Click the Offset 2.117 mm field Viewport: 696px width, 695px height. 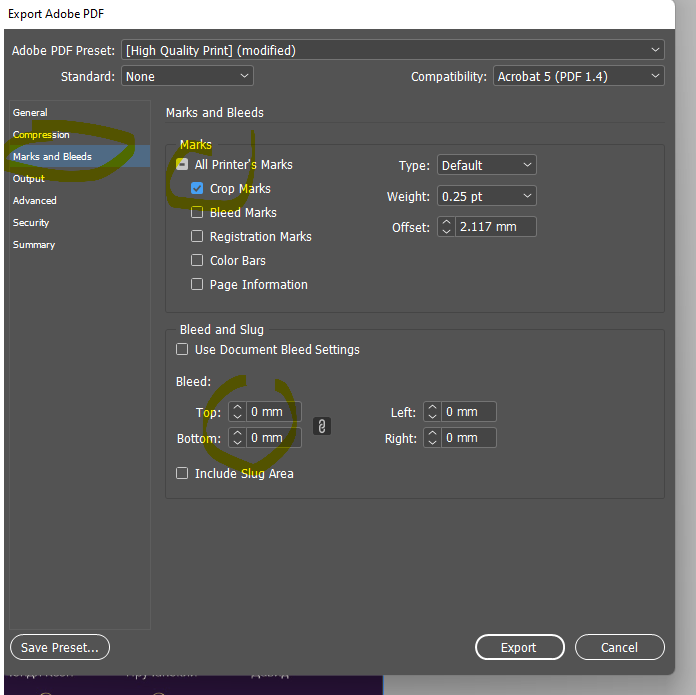tap(495, 227)
